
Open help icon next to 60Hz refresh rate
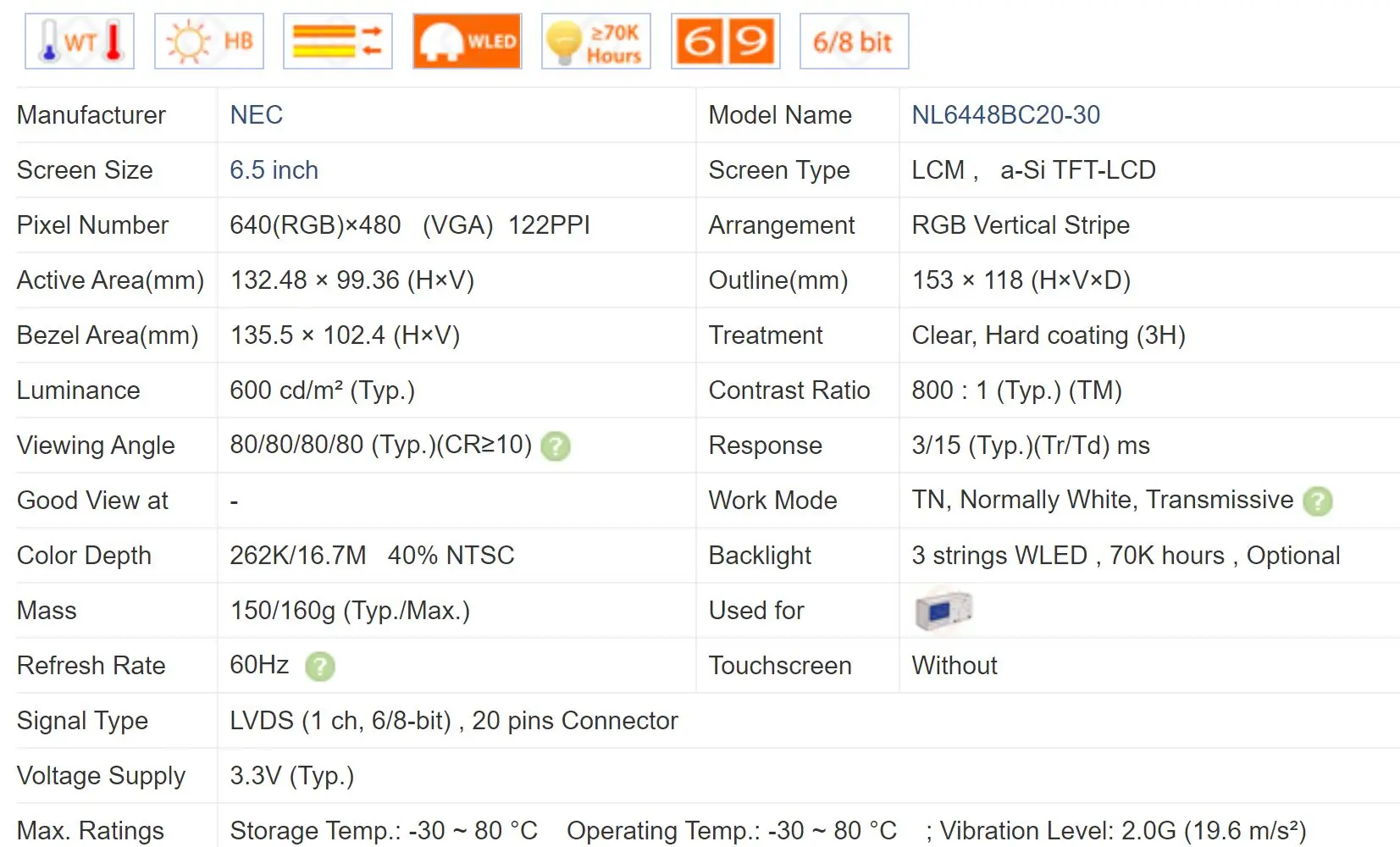click(320, 667)
